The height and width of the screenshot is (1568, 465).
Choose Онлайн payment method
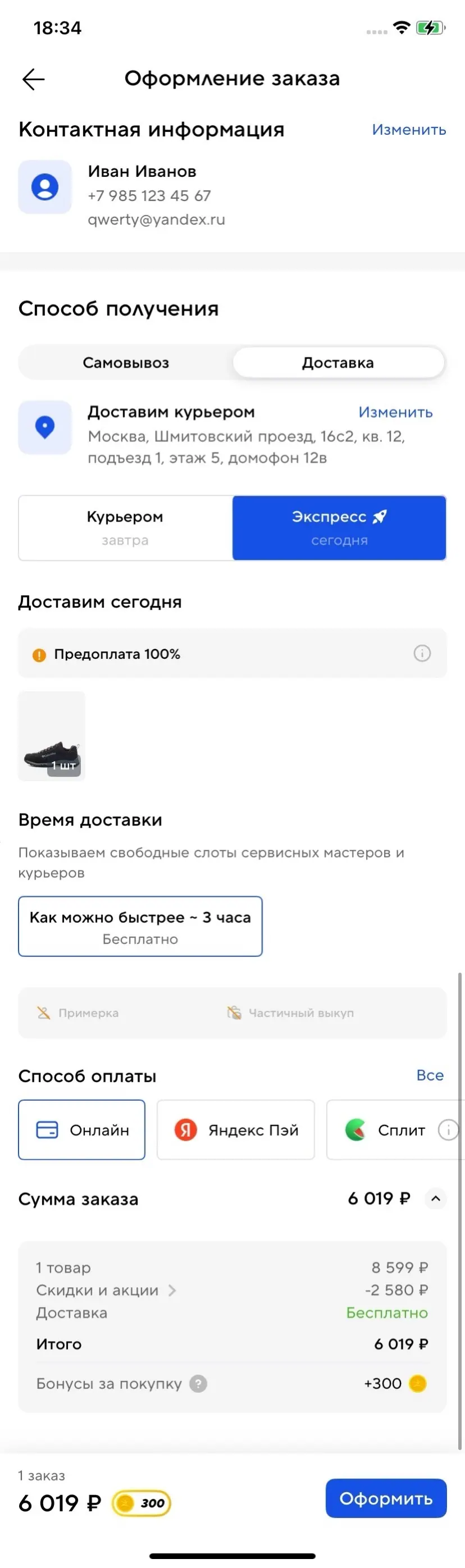click(x=81, y=1130)
